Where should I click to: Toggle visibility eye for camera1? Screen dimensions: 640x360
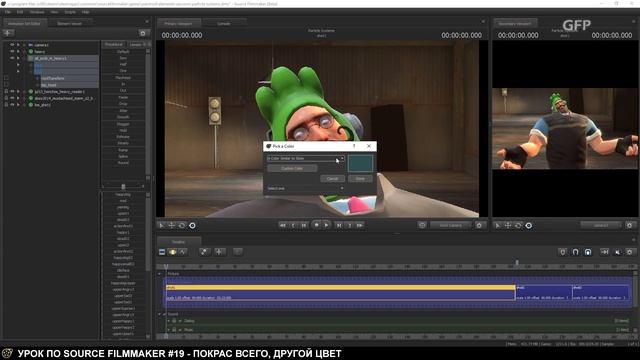[x=12, y=45]
